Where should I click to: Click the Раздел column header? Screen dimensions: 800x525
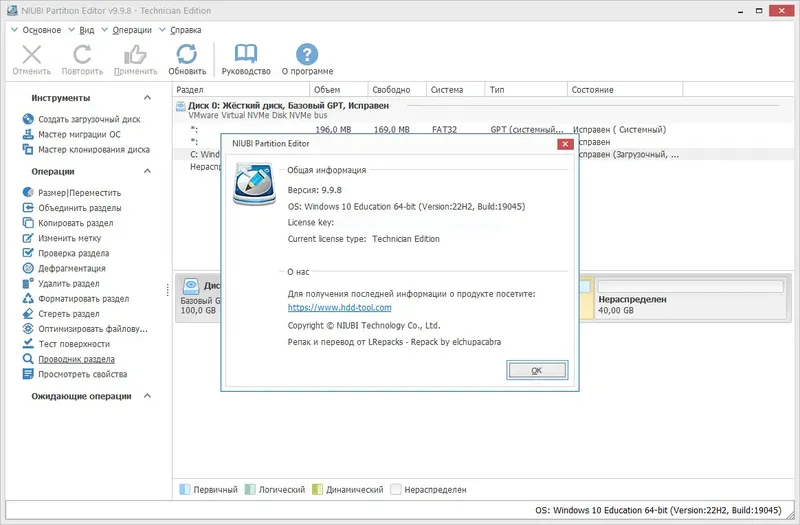click(x=242, y=90)
